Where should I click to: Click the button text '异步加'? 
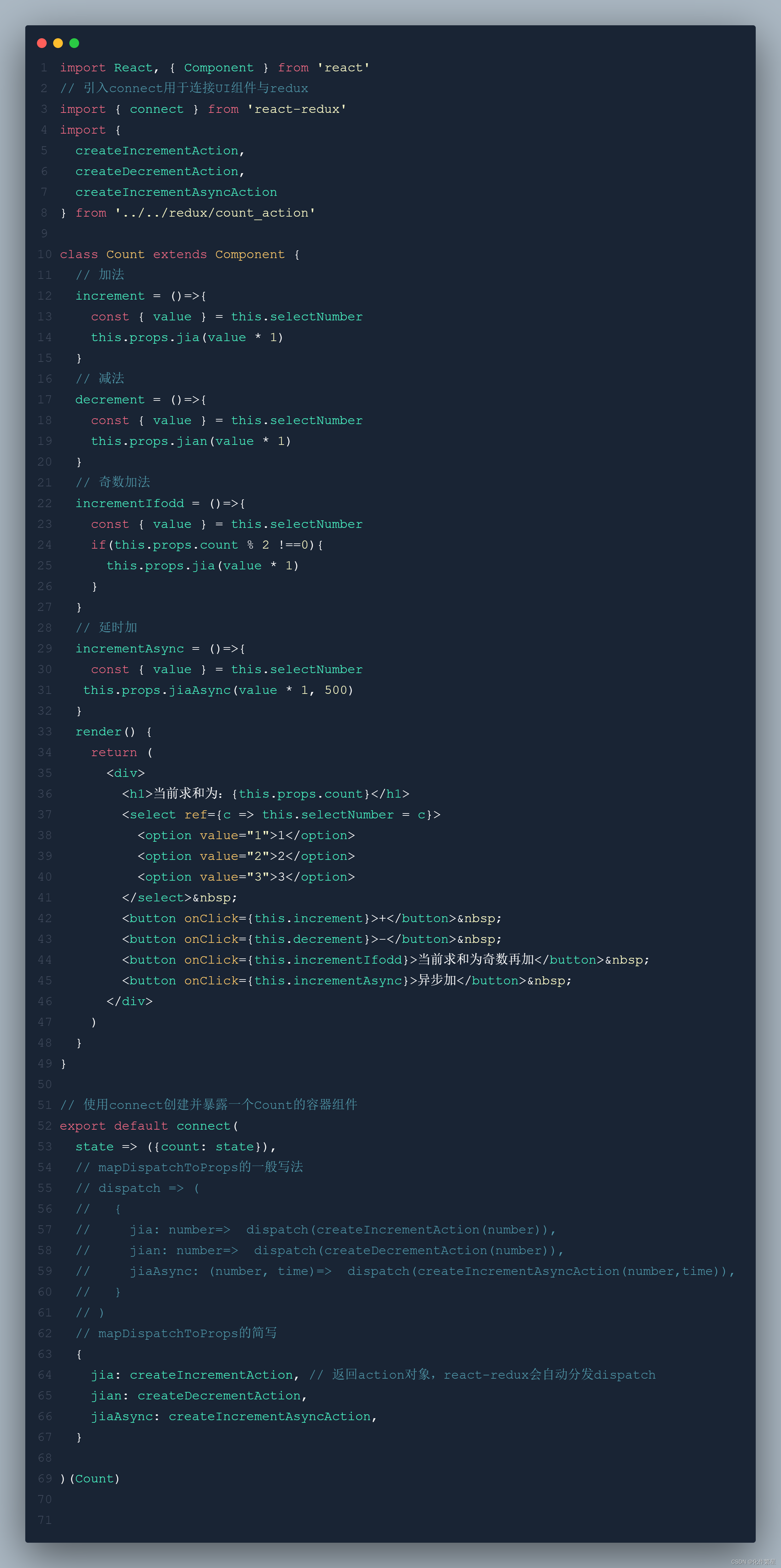pyautogui.click(x=437, y=980)
